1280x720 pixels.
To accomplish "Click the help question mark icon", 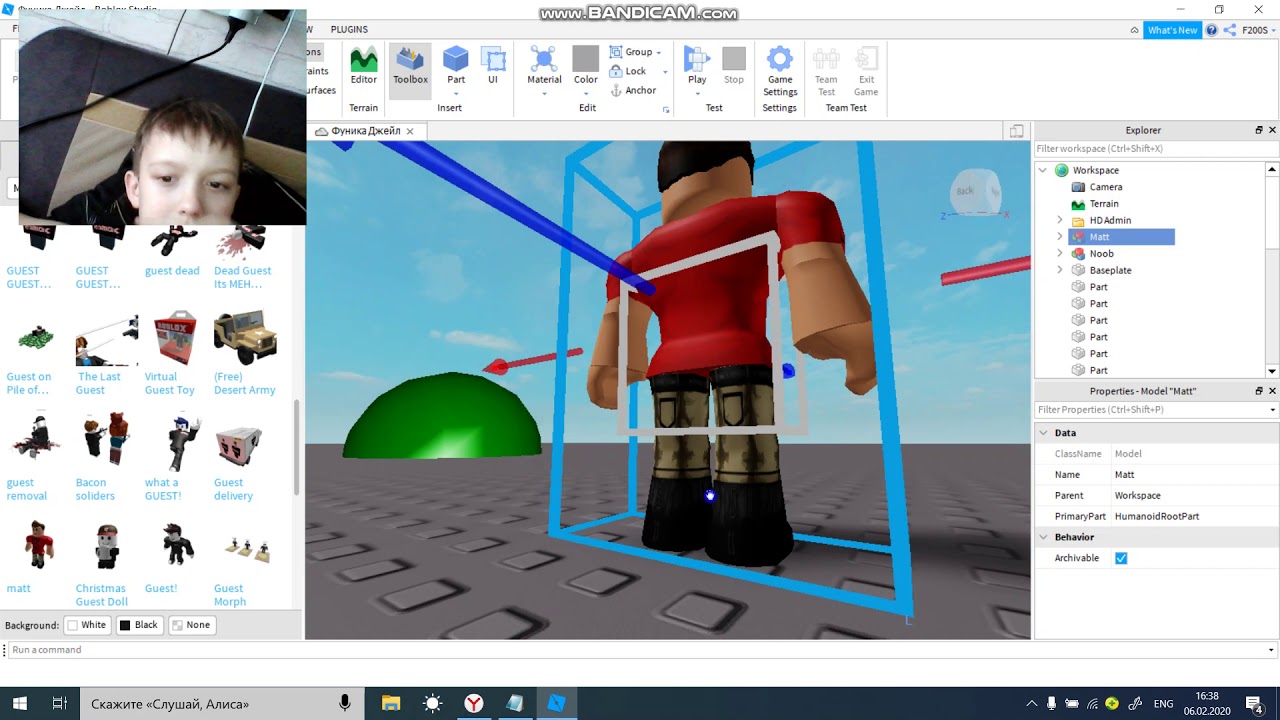I will (x=1212, y=30).
